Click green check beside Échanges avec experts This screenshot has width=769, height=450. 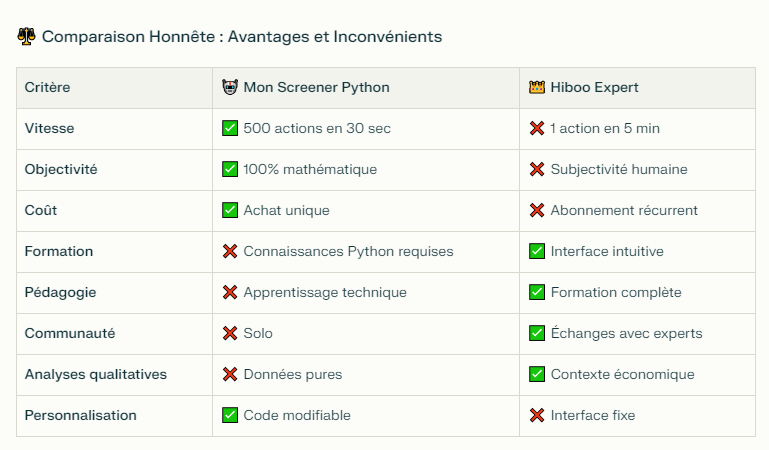[x=537, y=333]
